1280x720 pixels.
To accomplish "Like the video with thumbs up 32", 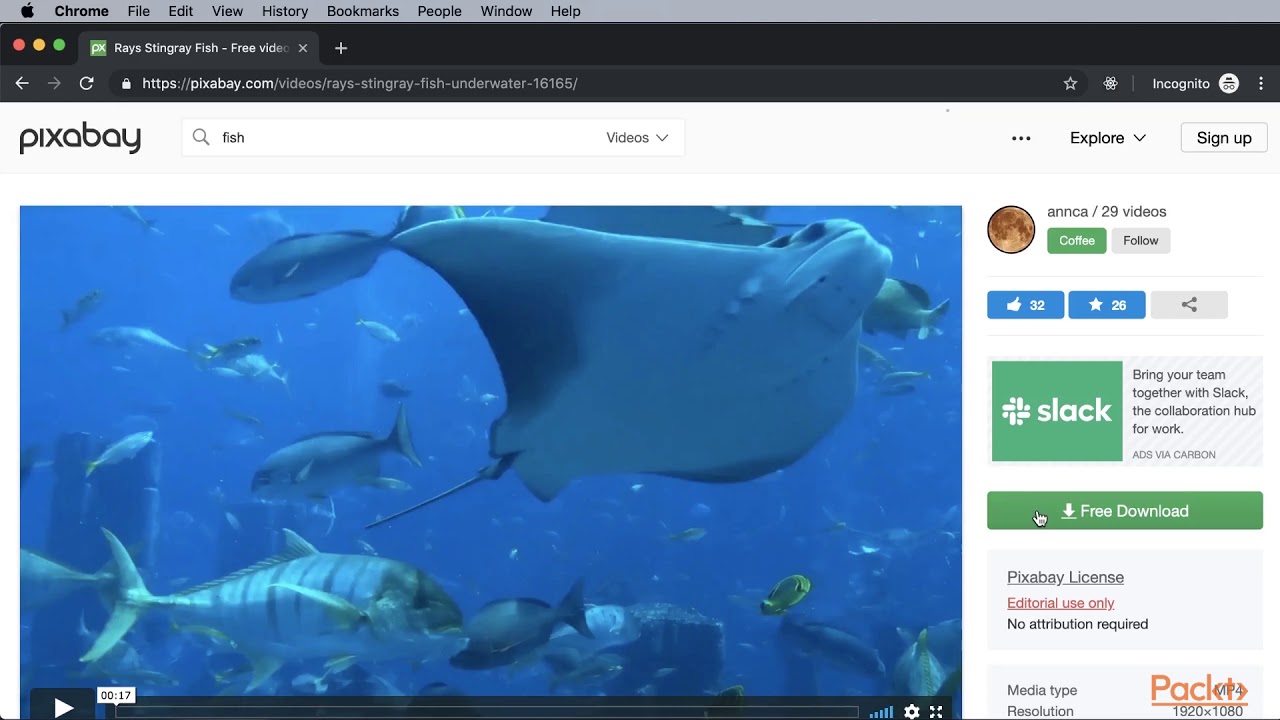I will (x=1025, y=305).
